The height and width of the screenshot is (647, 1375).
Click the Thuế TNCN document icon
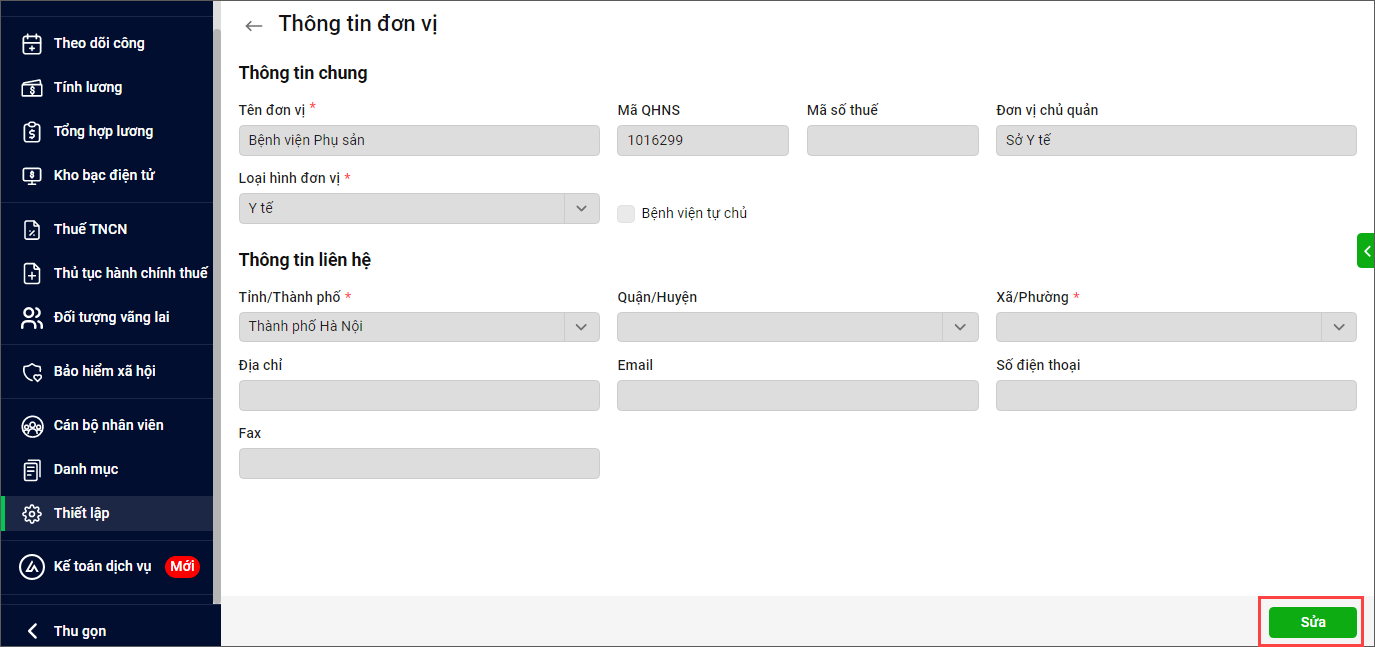point(33,229)
